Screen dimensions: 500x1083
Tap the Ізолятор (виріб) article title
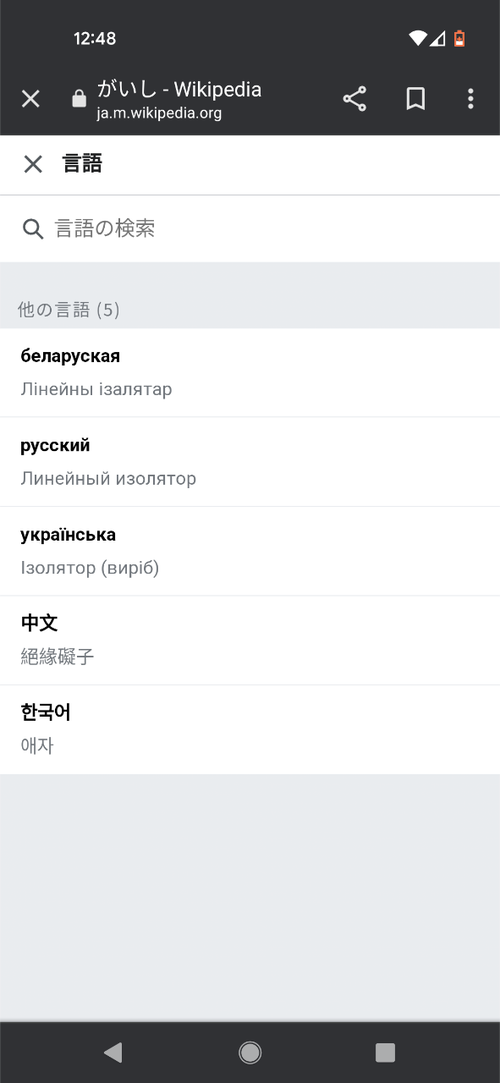(90, 568)
